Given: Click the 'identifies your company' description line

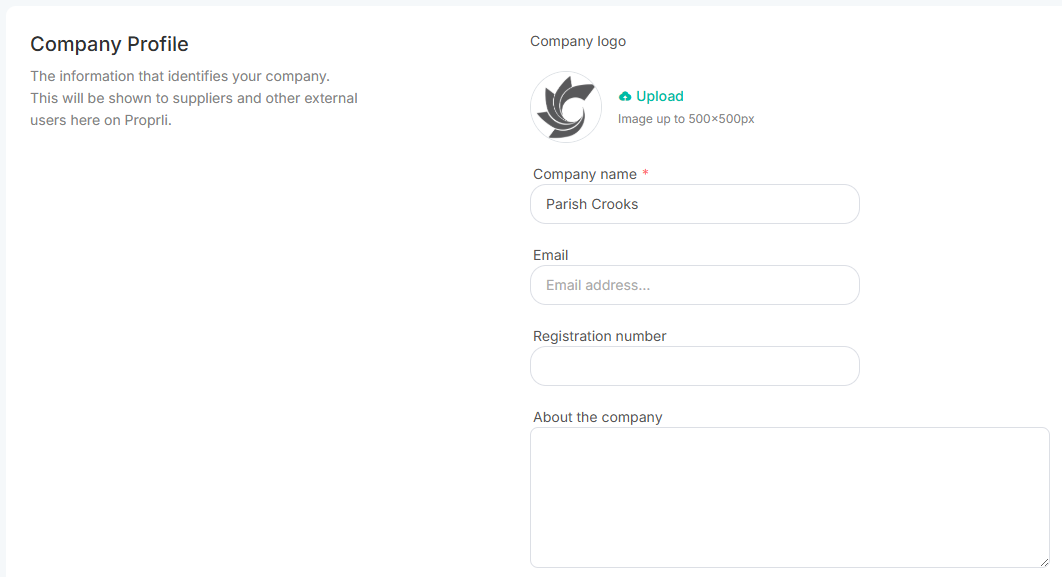Looking at the screenshot, I should point(180,76).
